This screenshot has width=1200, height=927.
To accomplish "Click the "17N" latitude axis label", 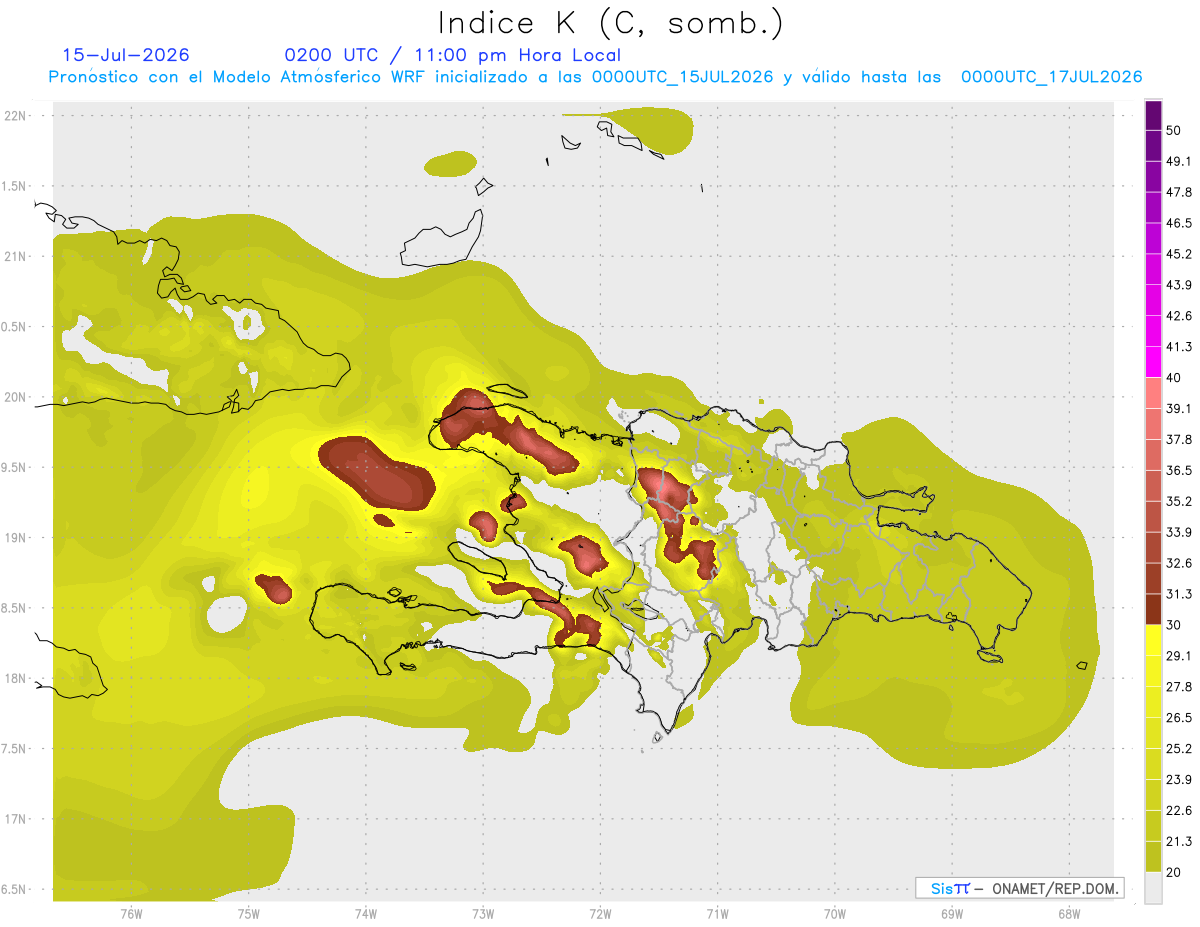I will point(16,820).
